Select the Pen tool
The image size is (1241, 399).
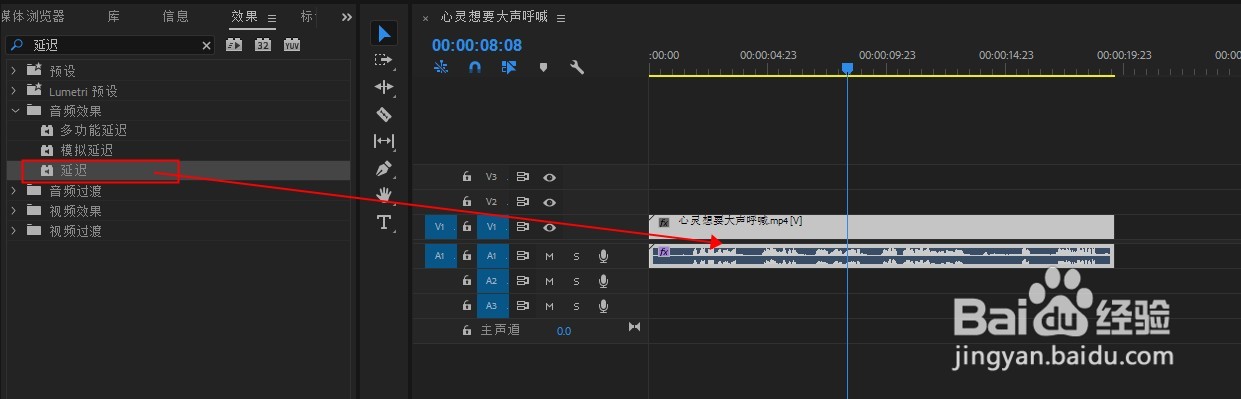384,168
